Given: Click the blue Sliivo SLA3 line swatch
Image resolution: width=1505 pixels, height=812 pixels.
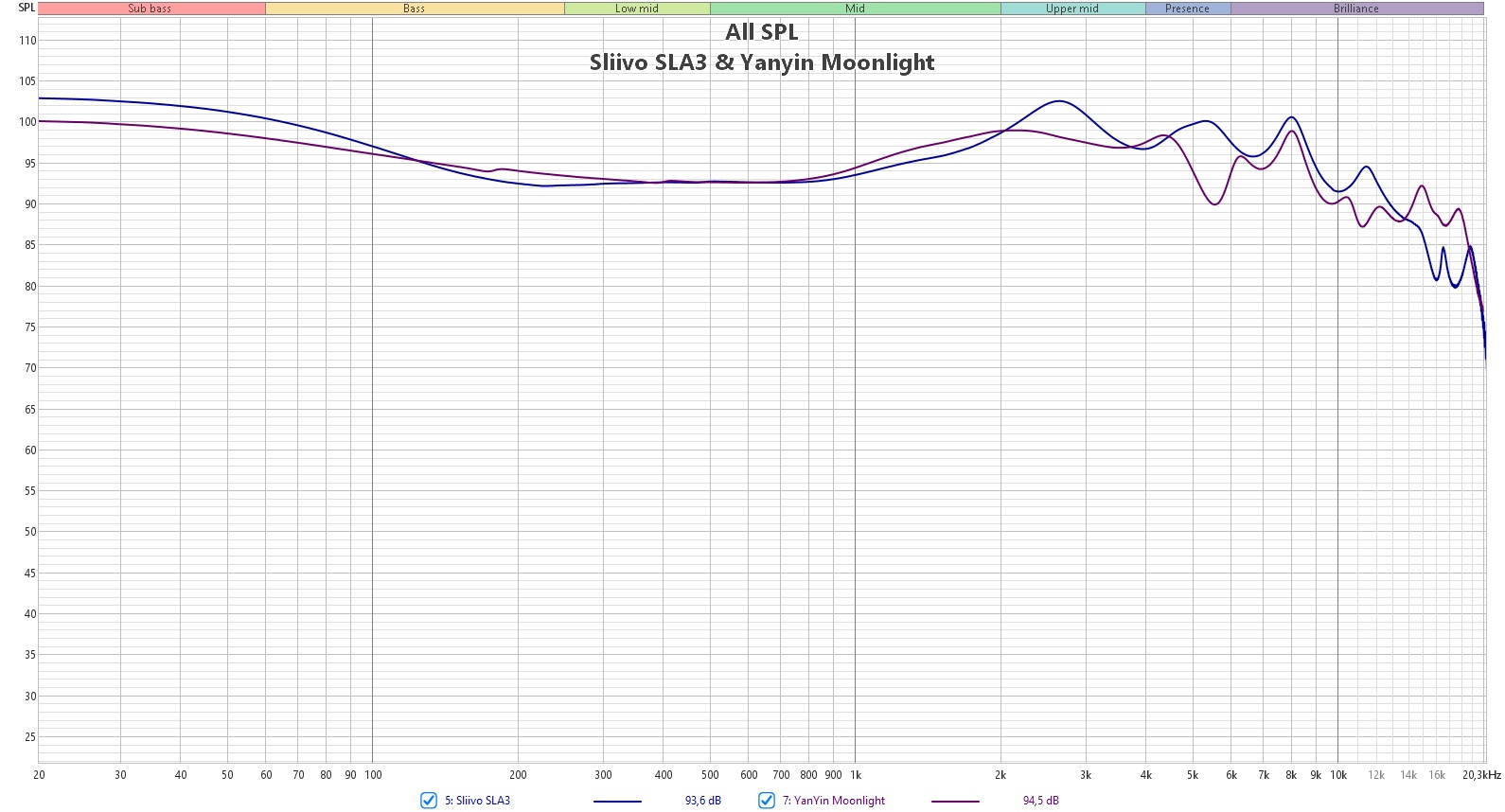Looking at the screenshot, I should pos(617,802).
